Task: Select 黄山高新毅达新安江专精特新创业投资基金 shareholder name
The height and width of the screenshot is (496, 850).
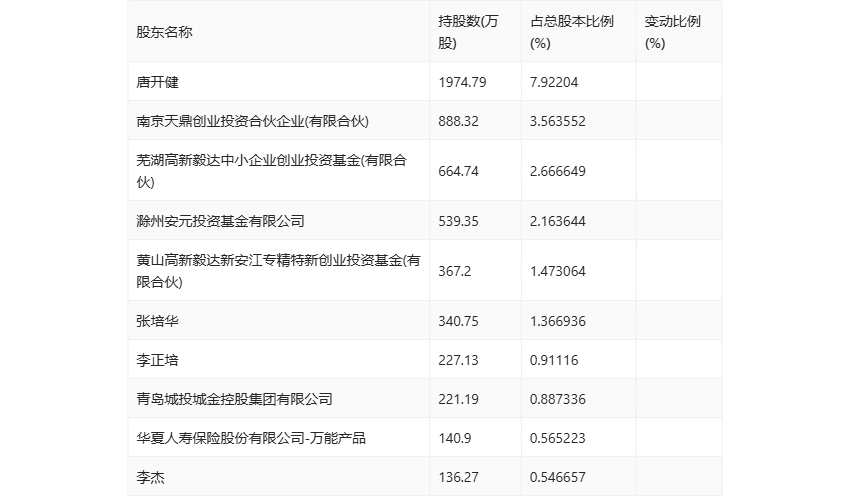Action: pos(278,271)
